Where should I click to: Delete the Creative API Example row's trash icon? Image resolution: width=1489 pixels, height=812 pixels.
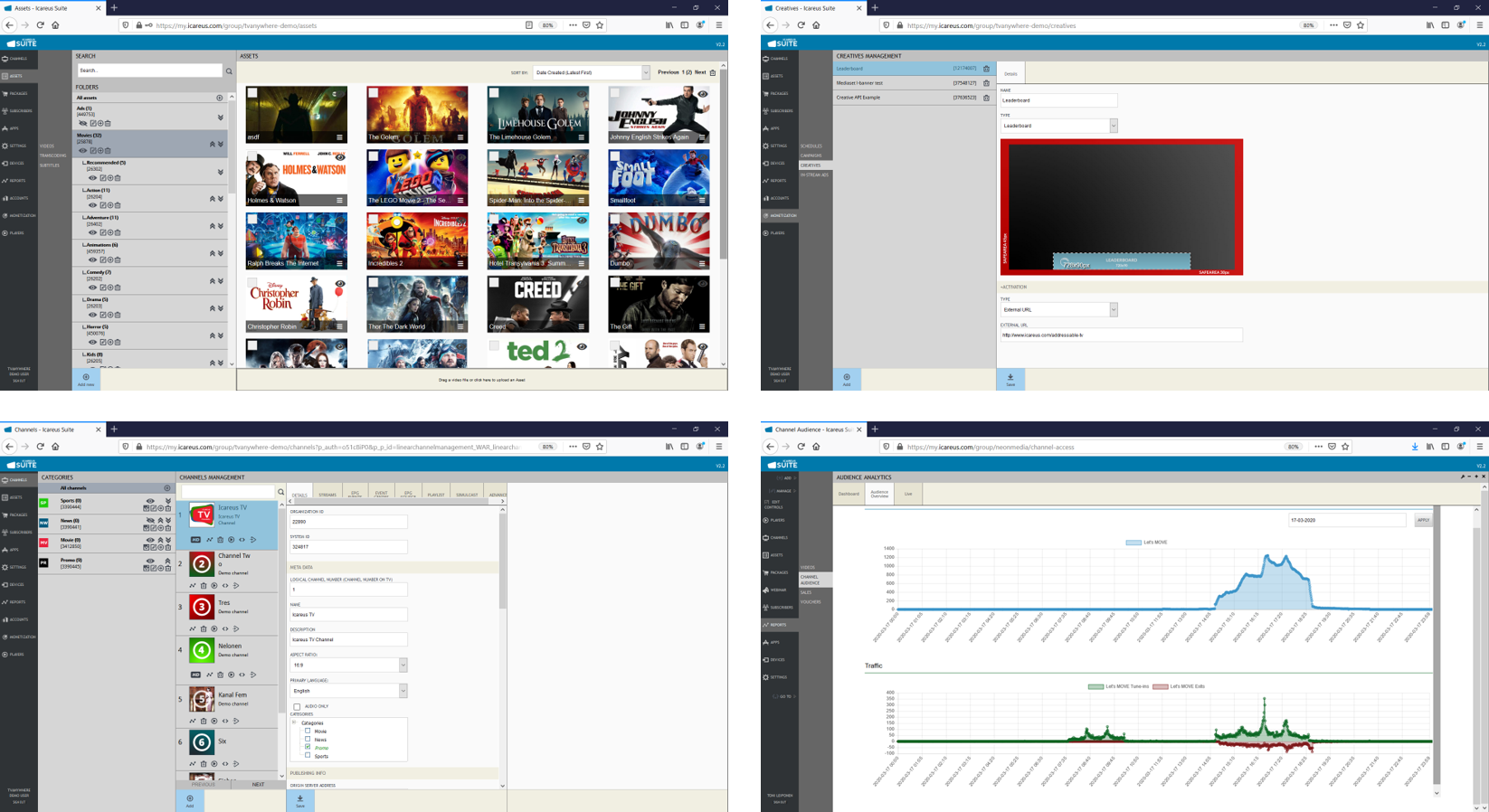click(x=986, y=98)
